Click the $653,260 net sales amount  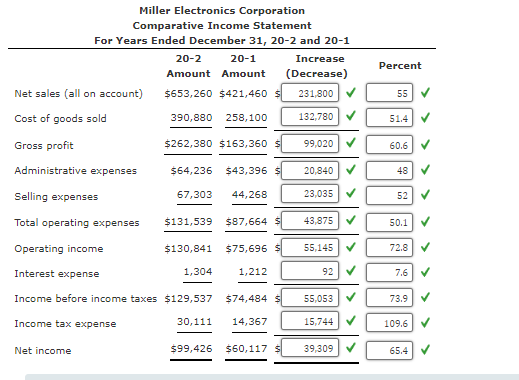pyautogui.click(x=188, y=94)
